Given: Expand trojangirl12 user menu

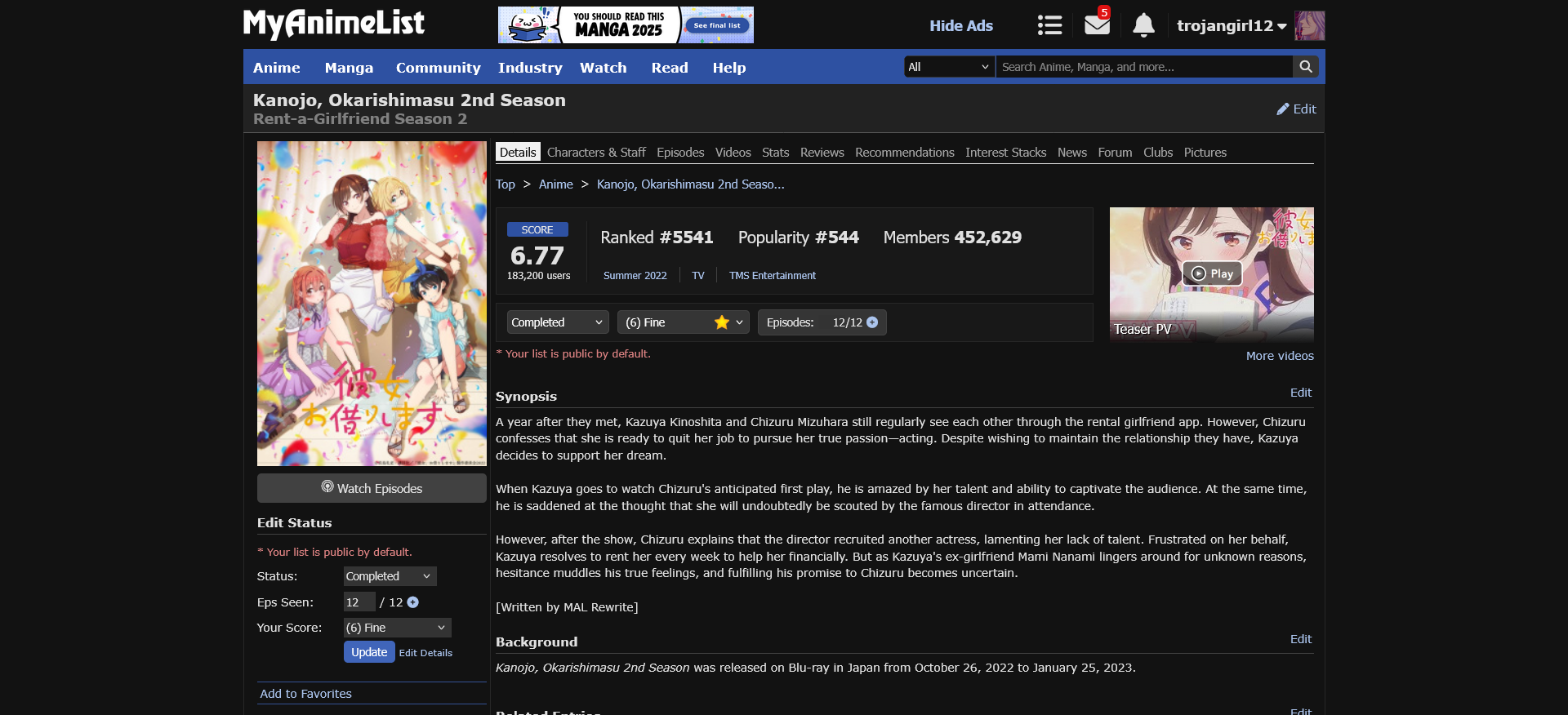Looking at the screenshot, I should 1232,26.
